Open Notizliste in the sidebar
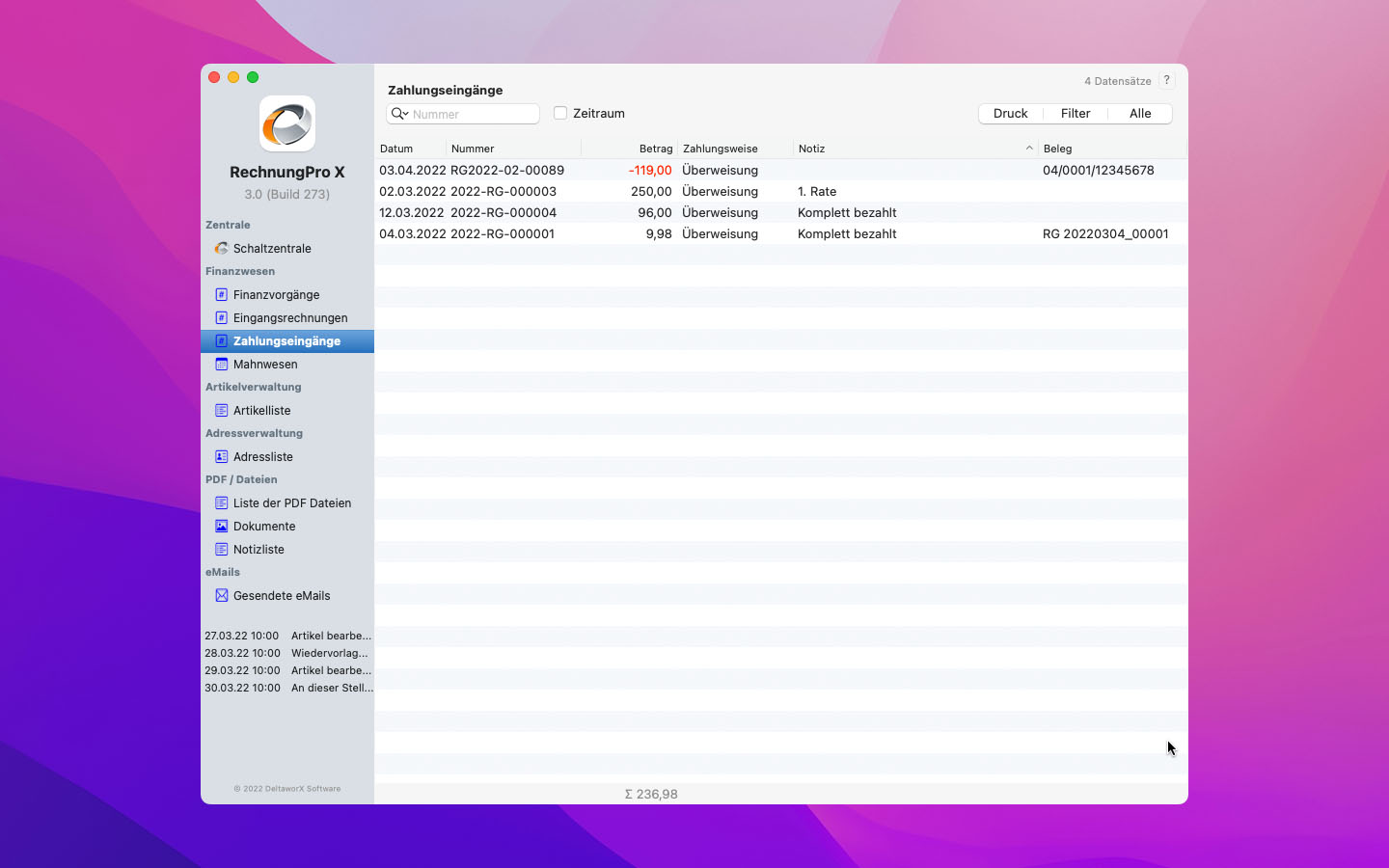Viewport: 1389px width, 868px height. click(x=259, y=549)
